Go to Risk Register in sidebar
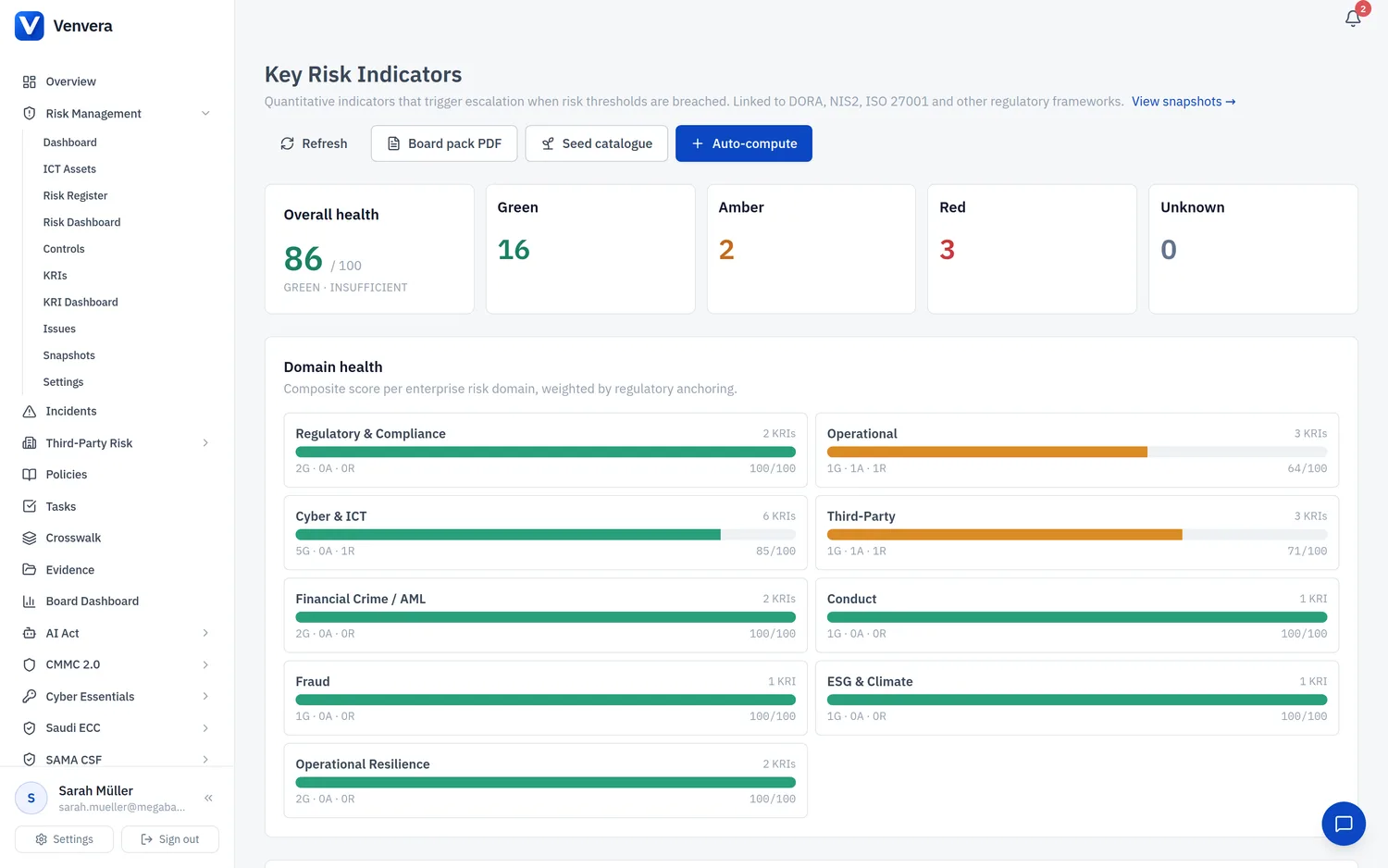The height and width of the screenshot is (868, 1388). (75, 195)
